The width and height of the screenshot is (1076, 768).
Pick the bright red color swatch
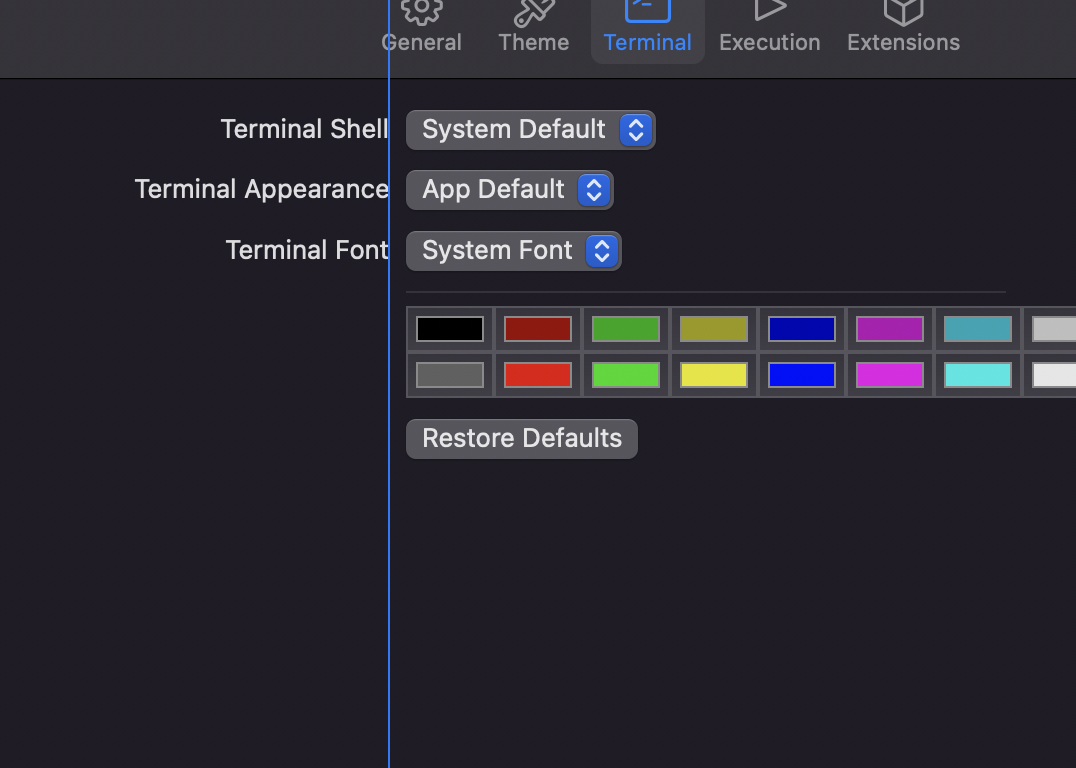537,375
